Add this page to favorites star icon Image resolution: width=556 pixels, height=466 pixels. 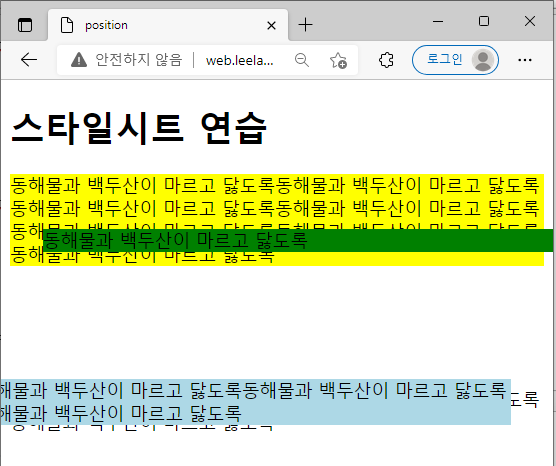click(338, 60)
